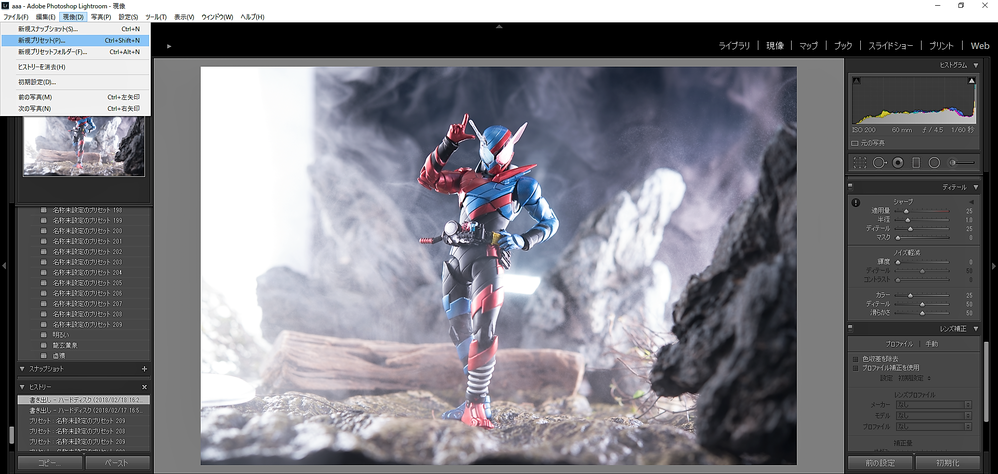Switch to the マップ module

click(x=808, y=46)
